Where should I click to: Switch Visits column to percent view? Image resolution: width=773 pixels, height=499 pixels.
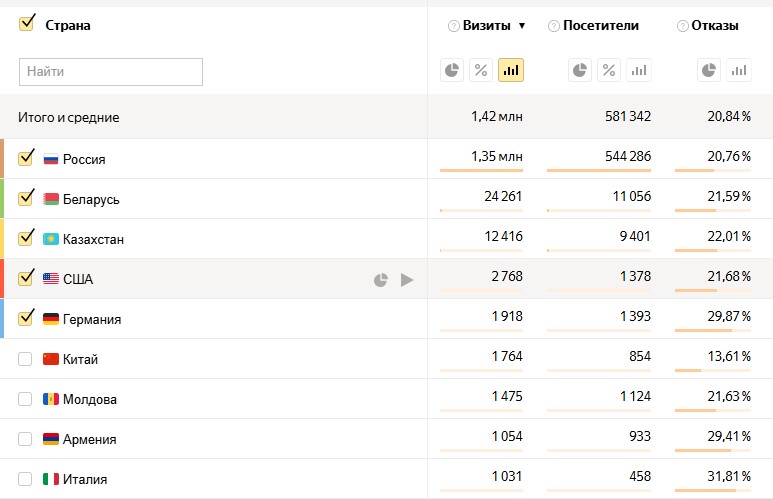(481, 70)
